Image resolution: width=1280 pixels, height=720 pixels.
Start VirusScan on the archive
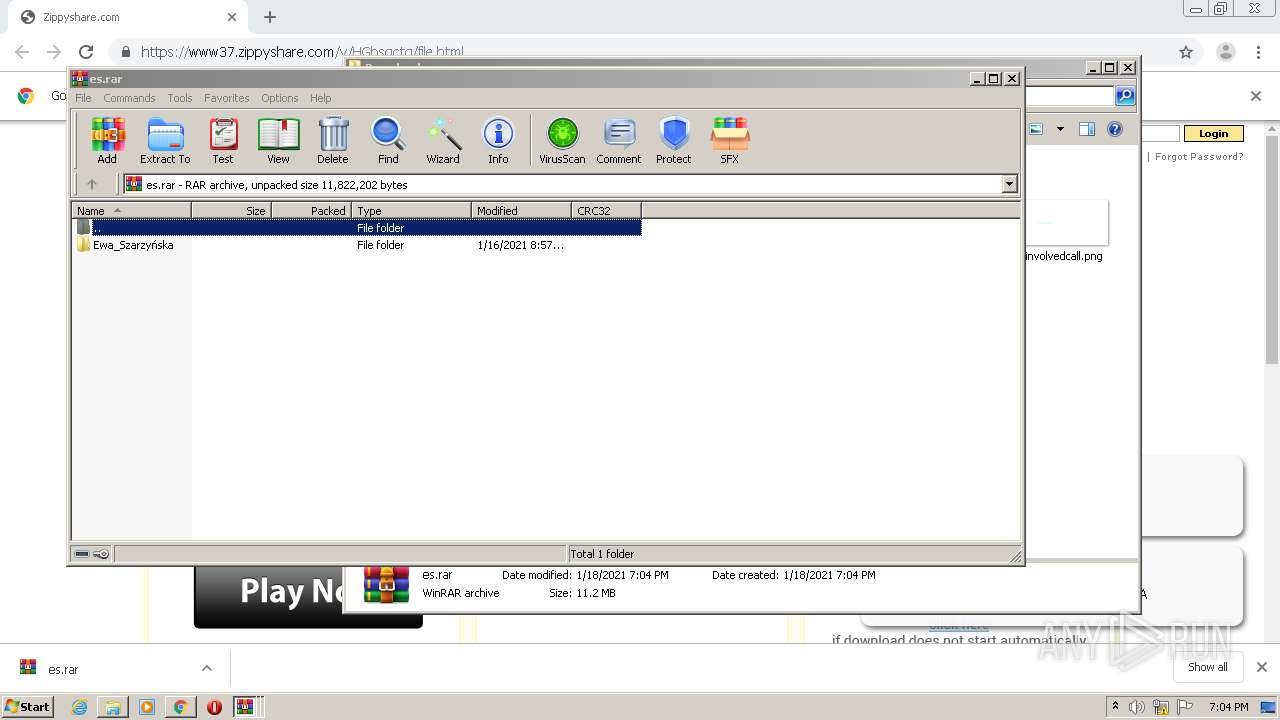click(562, 140)
